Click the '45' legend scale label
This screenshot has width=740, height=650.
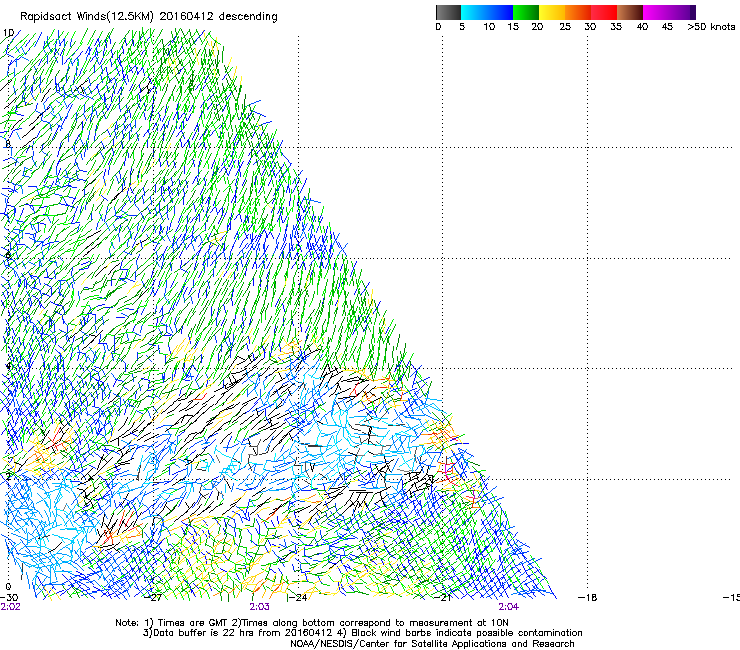667,27
